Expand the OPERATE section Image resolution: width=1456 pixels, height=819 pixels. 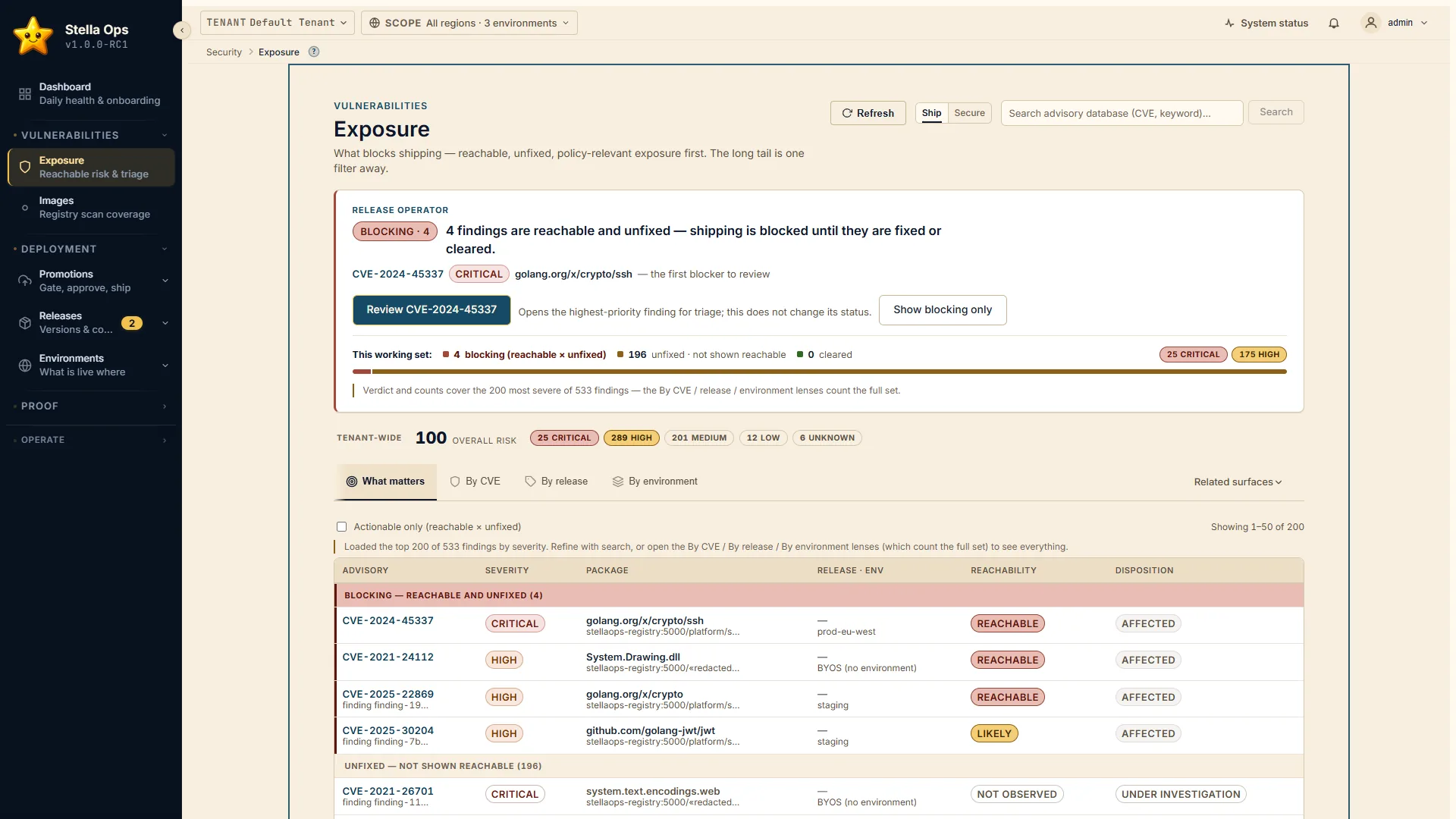click(x=91, y=440)
